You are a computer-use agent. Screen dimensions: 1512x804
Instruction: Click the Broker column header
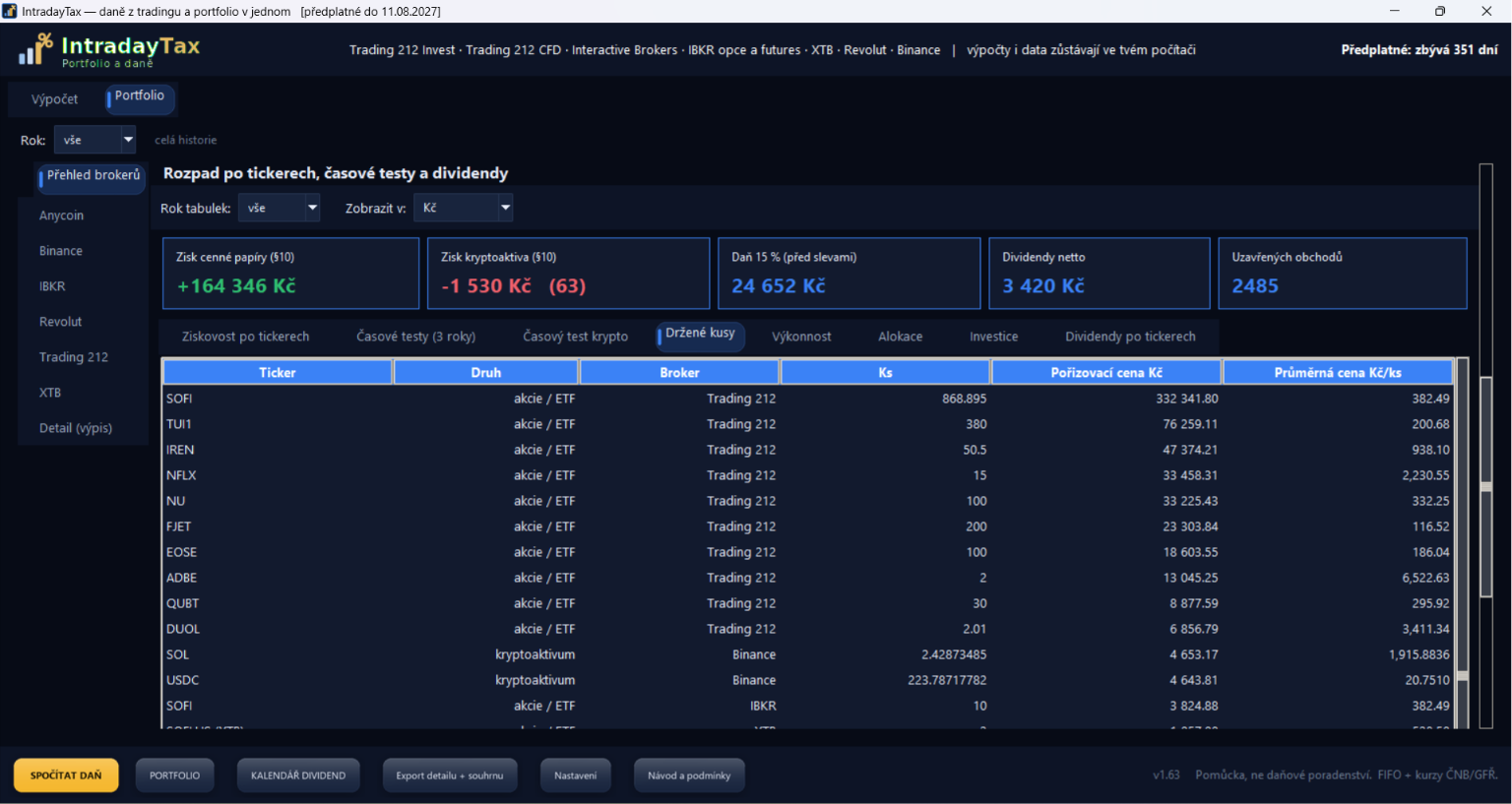679,372
